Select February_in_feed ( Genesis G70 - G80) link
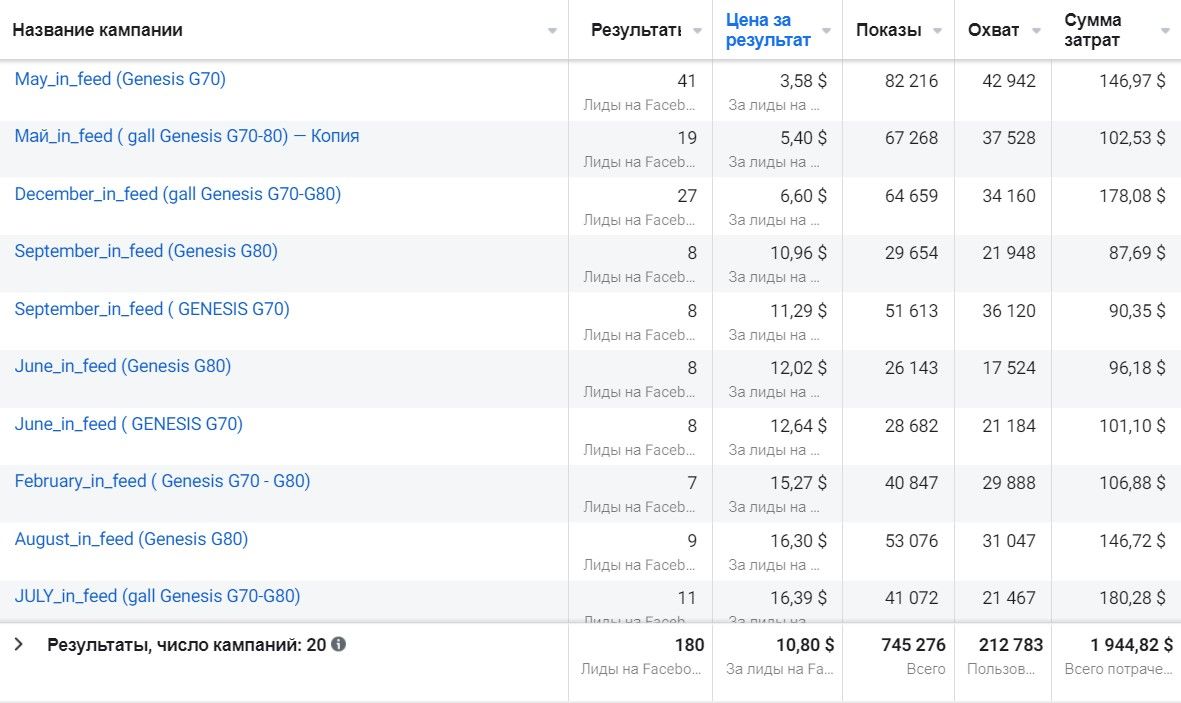 coord(162,481)
